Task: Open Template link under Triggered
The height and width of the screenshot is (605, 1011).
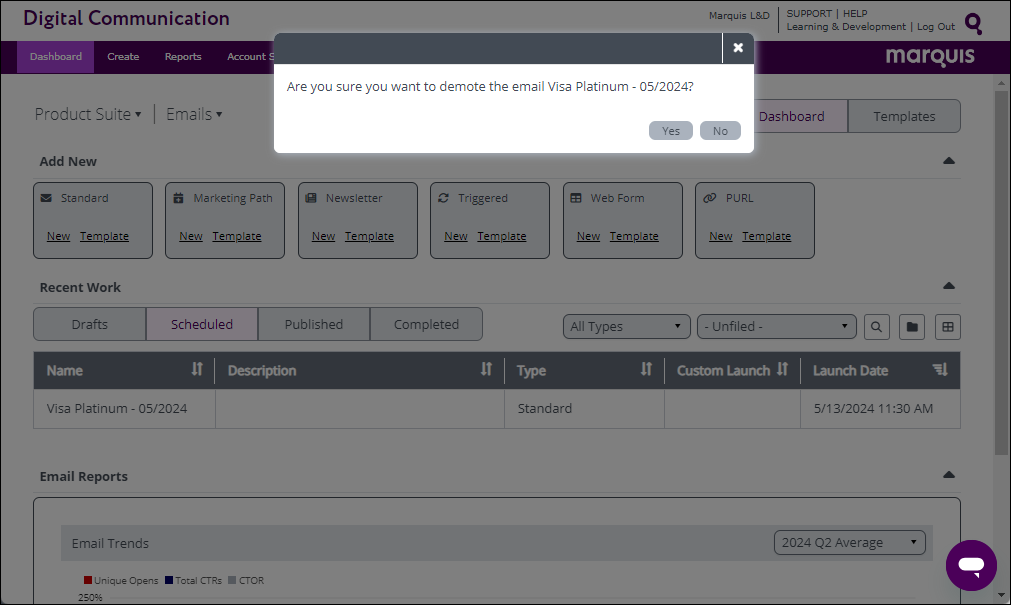Action: 502,236
